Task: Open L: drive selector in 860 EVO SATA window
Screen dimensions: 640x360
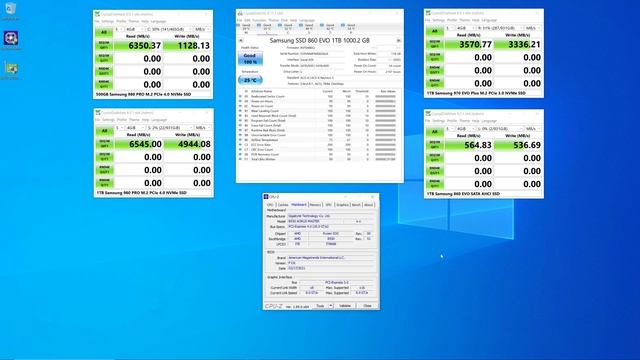Action: (499, 129)
